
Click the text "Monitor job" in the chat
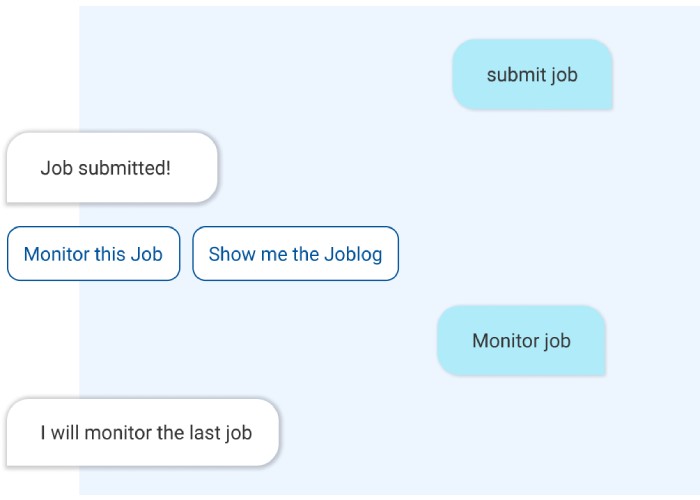521,341
